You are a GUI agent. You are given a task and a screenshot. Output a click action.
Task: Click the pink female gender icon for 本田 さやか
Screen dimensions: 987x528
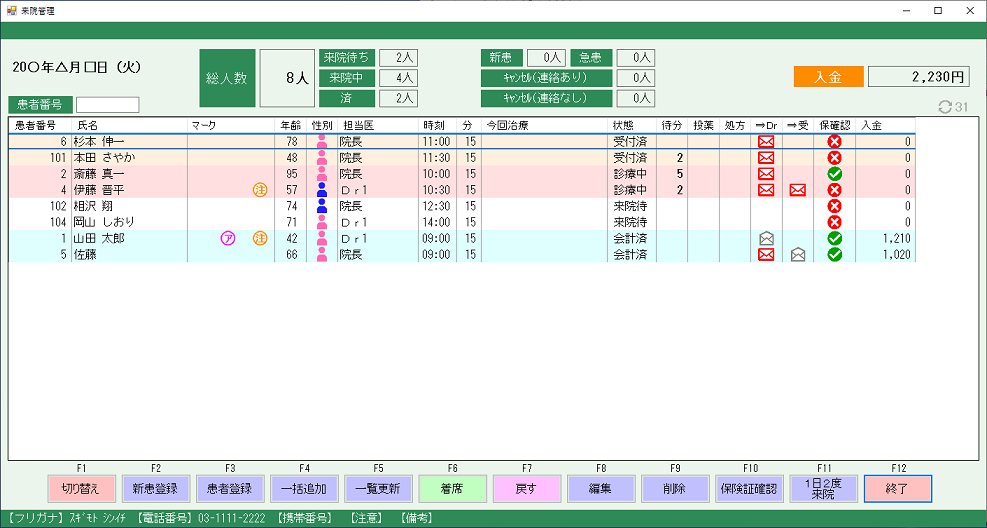pyautogui.click(x=322, y=158)
